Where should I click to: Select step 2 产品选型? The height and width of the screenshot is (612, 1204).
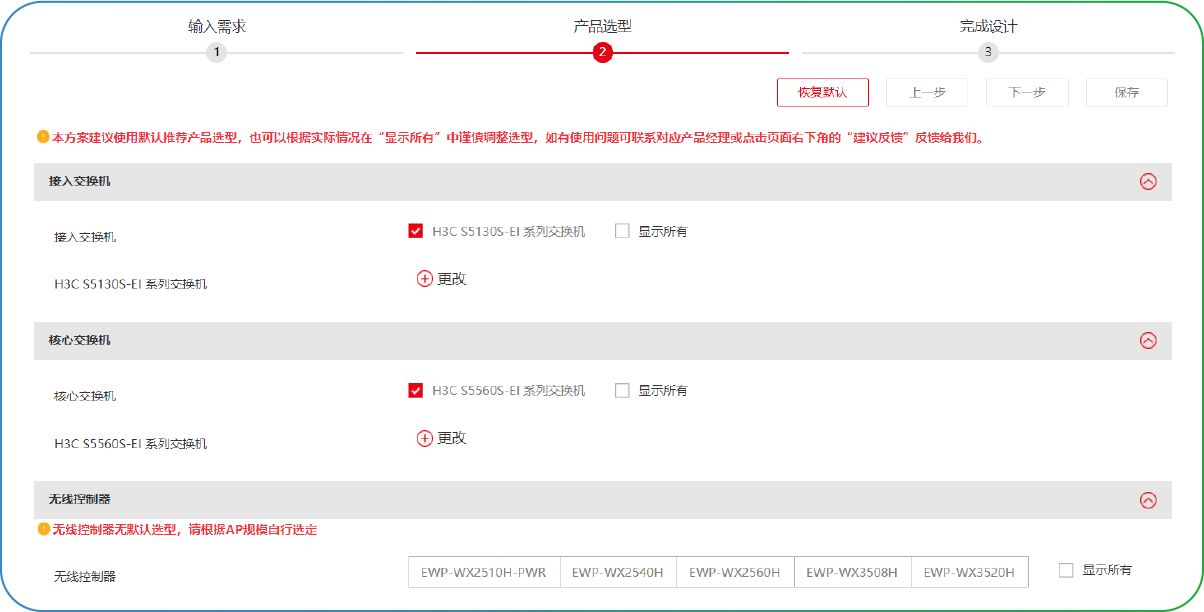[602, 27]
